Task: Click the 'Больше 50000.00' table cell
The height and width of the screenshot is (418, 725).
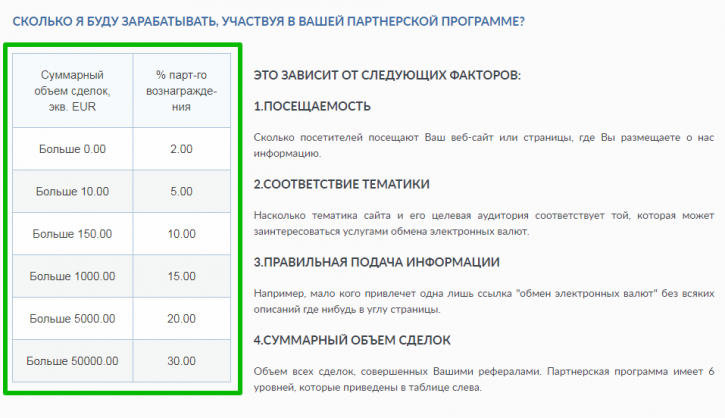Action: [x=73, y=361]
